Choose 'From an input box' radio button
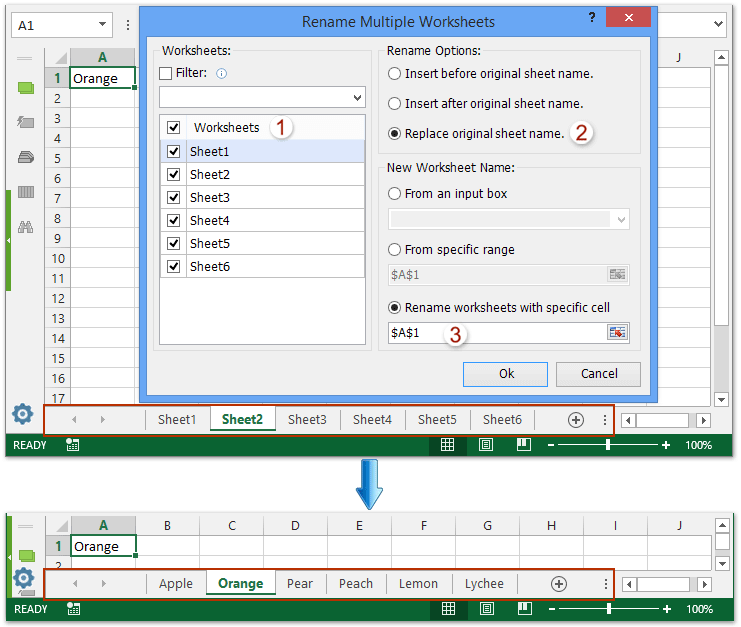The width and height of the screenshot is (741, 627). coord(395,194)
